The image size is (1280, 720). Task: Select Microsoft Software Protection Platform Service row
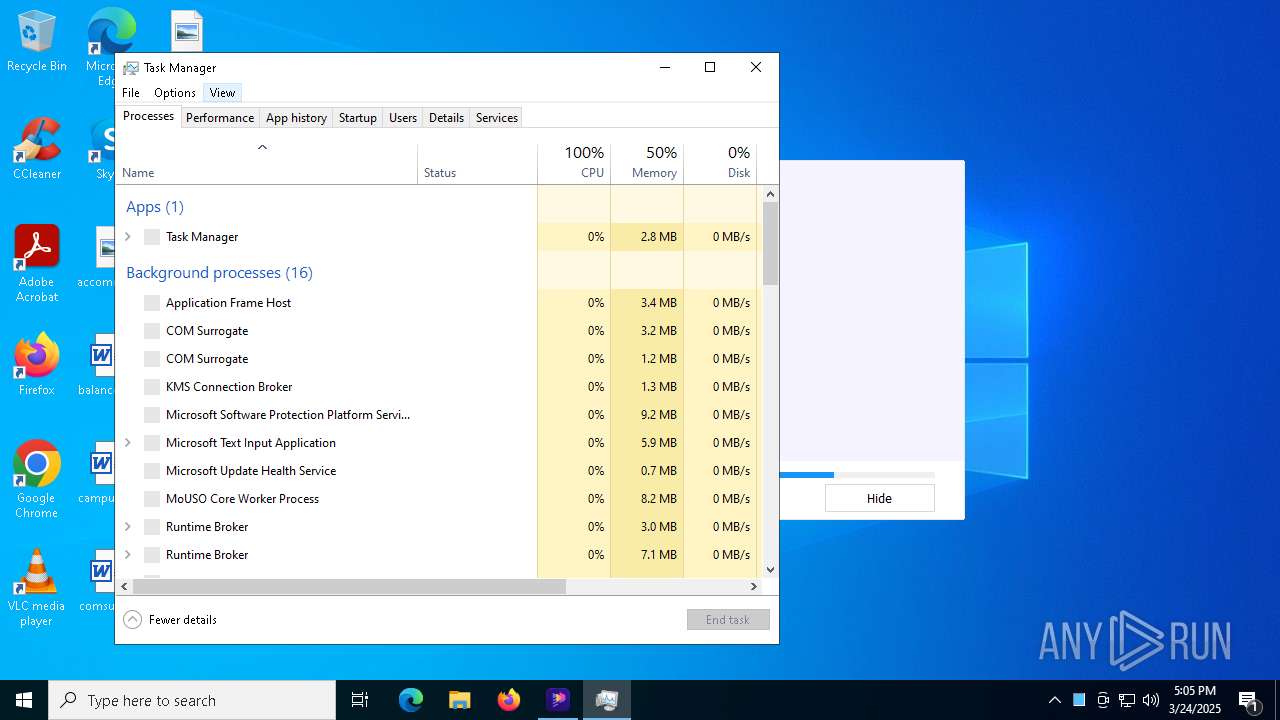click(437, 415)
